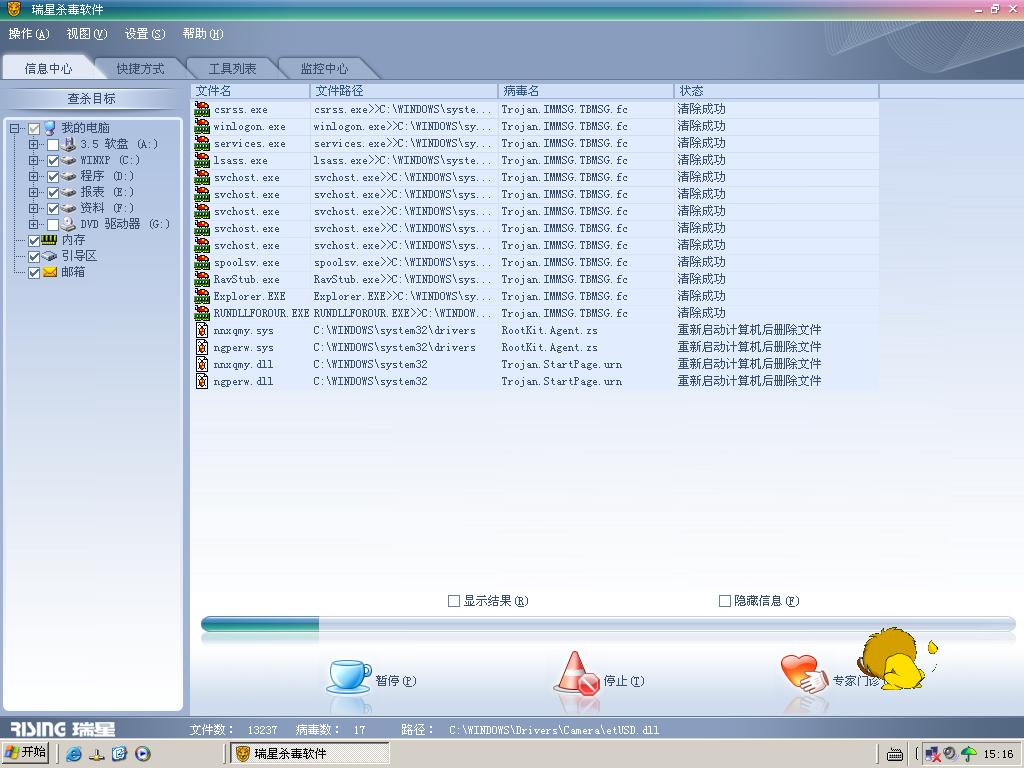Uncheck the E: drive checkbox
The image size is (1024, 768).
coord(53,193)
